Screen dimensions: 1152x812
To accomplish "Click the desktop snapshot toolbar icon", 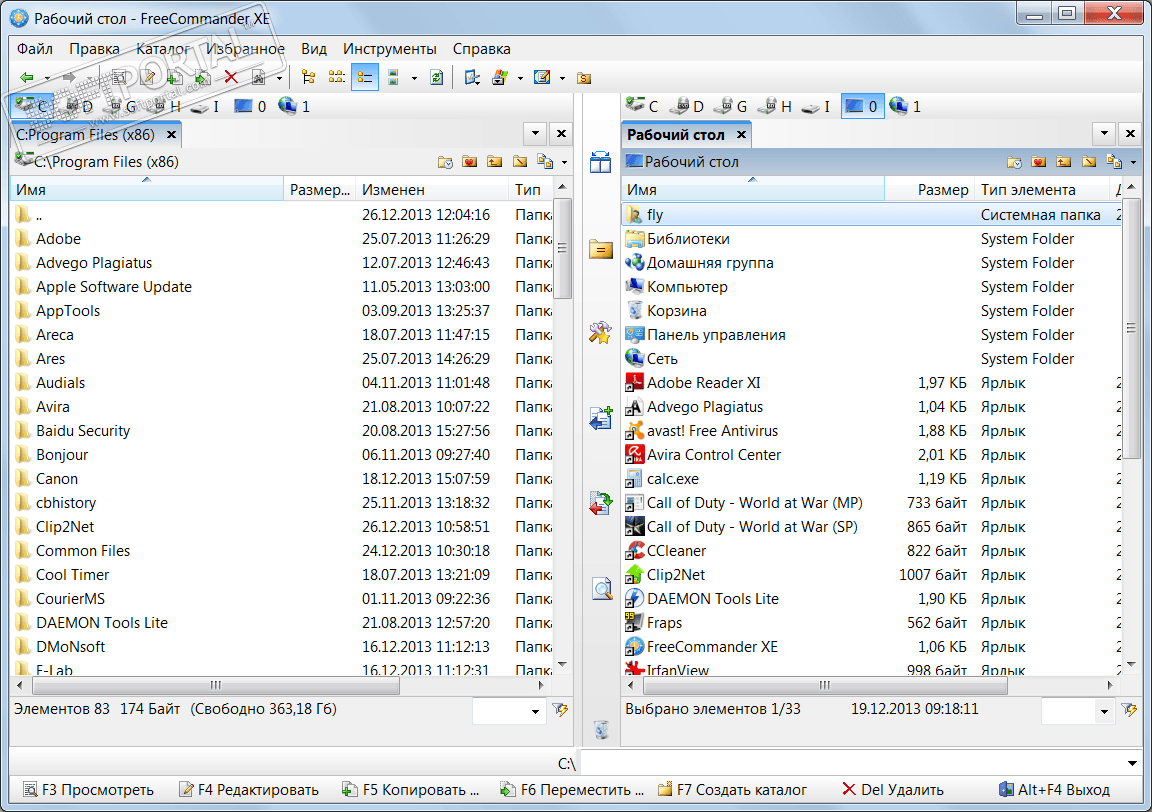I will click(x=472, y=77).
